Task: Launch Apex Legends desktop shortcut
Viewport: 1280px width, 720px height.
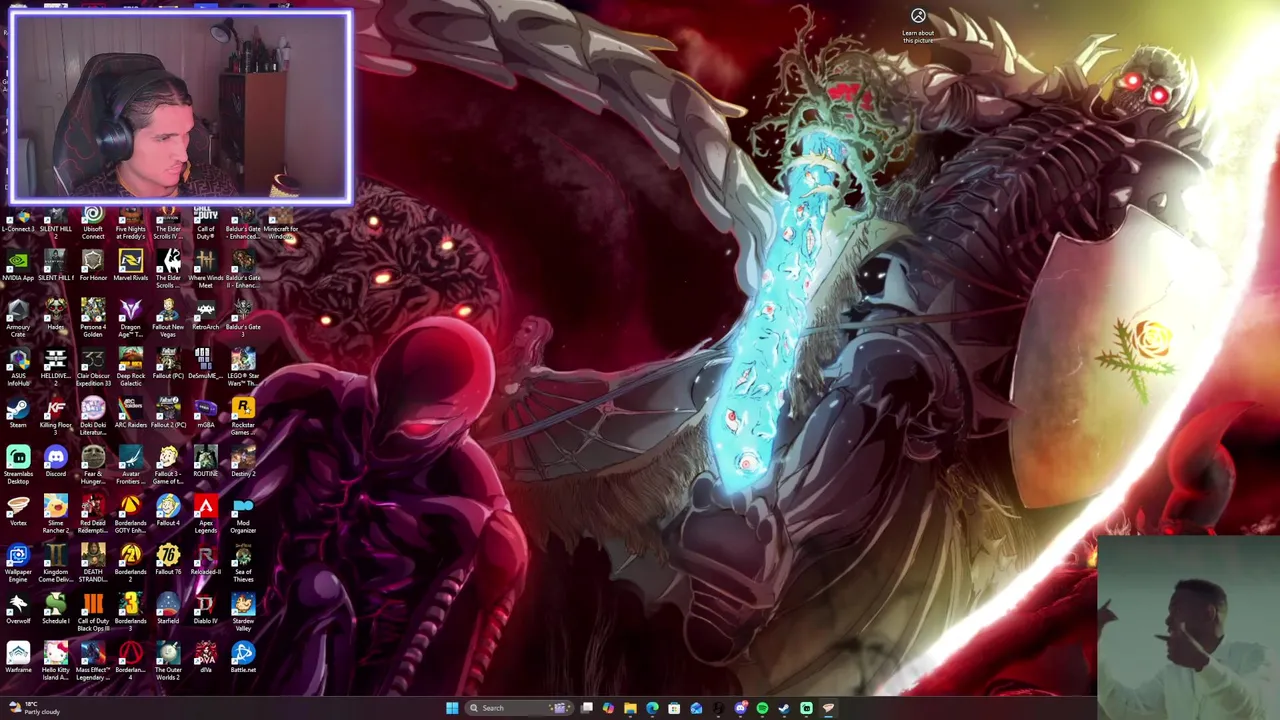Action: click(x=205, y=516)
